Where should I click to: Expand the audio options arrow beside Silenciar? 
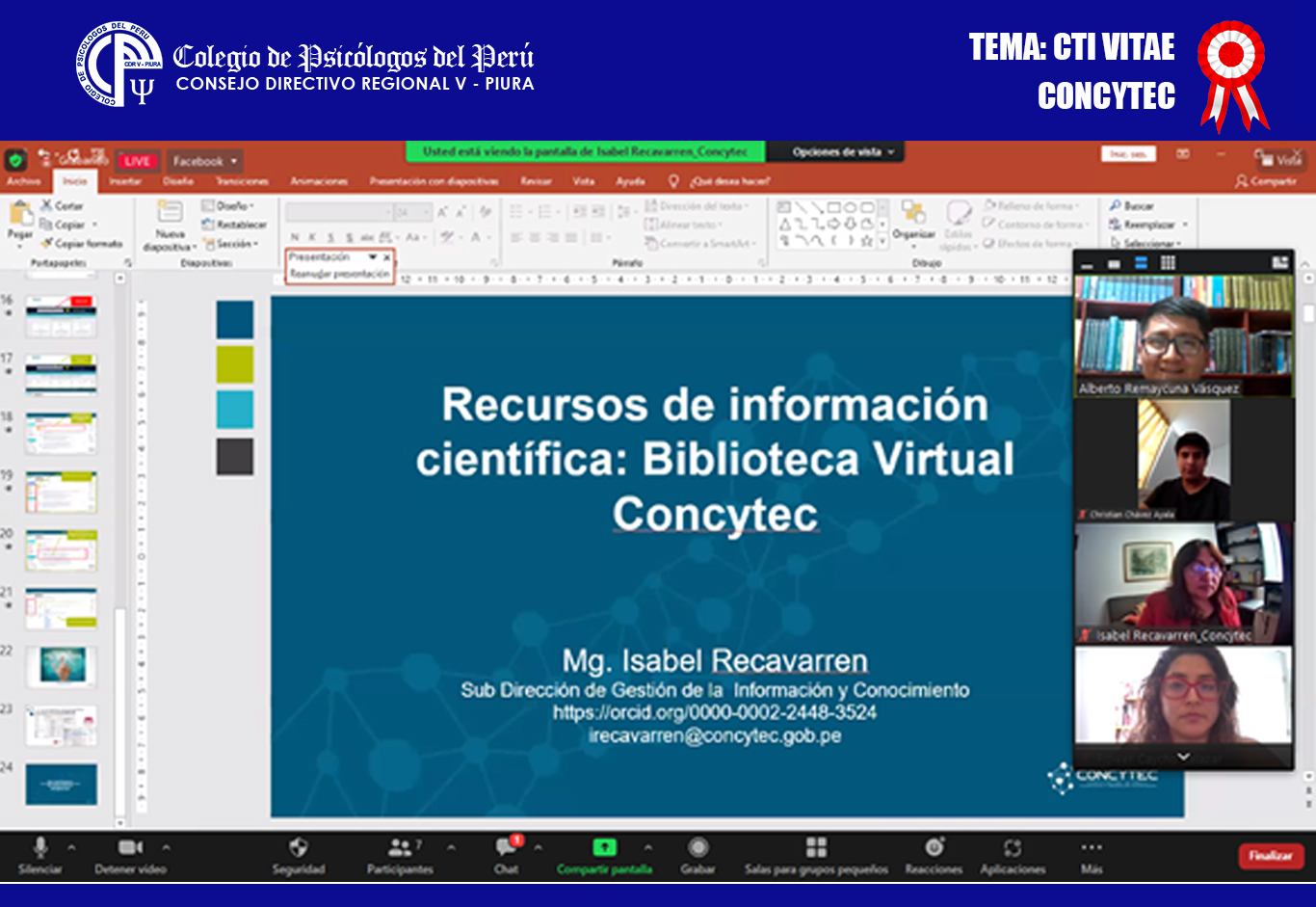(71, 847)
